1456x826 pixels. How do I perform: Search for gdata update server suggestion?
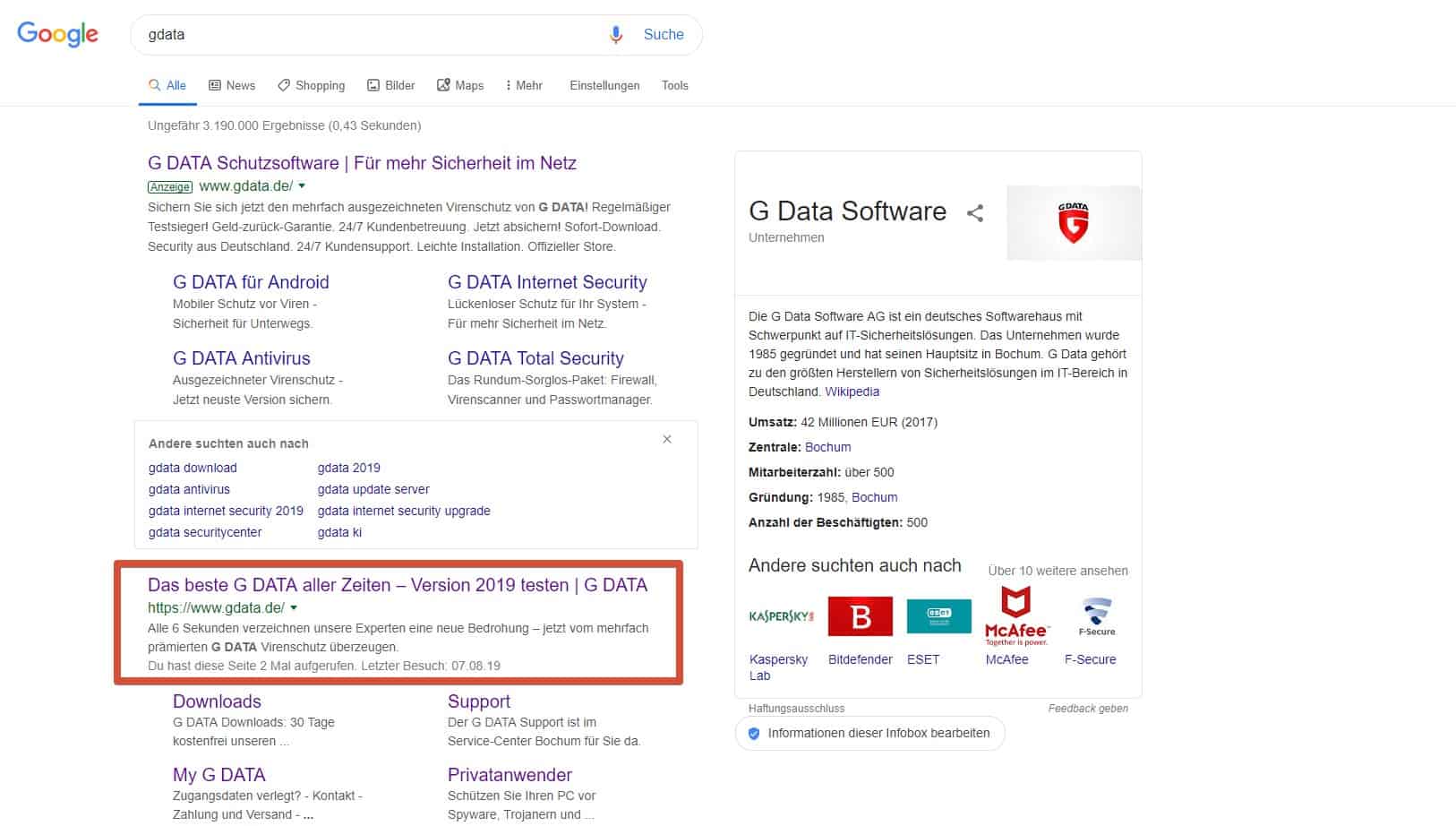(x=373, y=489)
